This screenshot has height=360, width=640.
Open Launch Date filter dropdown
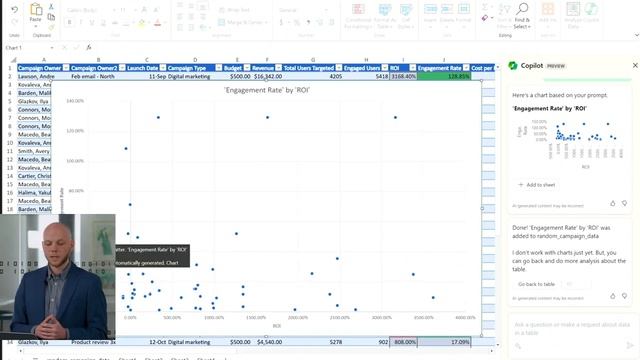[x=163, y=68]
